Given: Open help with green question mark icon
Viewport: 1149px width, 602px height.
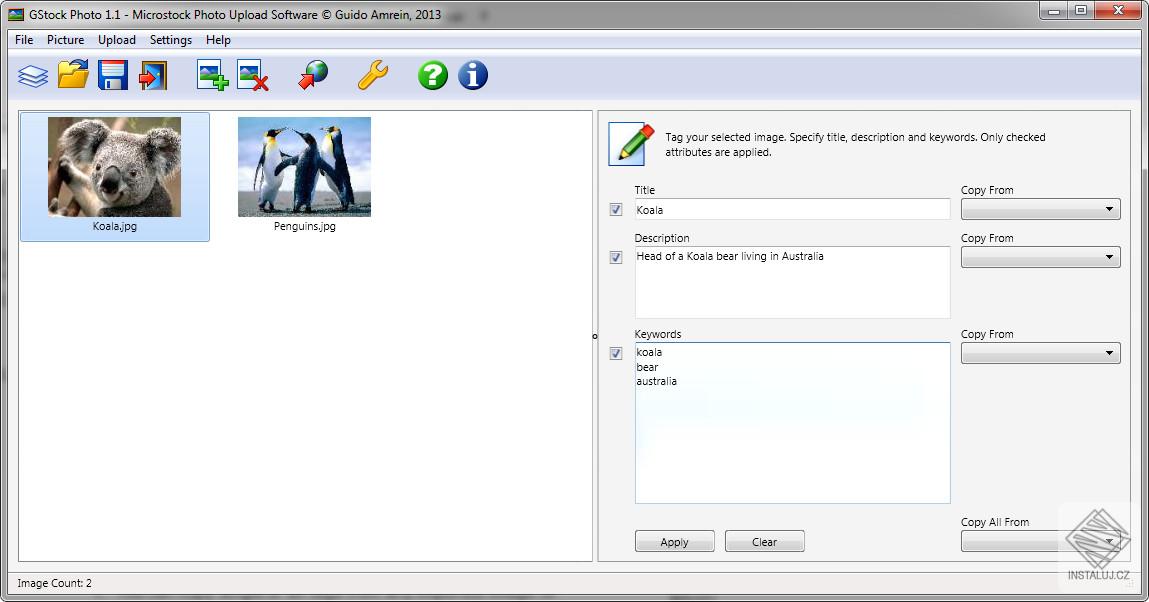Looking at the screenshot, I should click(x=433, y=75).
